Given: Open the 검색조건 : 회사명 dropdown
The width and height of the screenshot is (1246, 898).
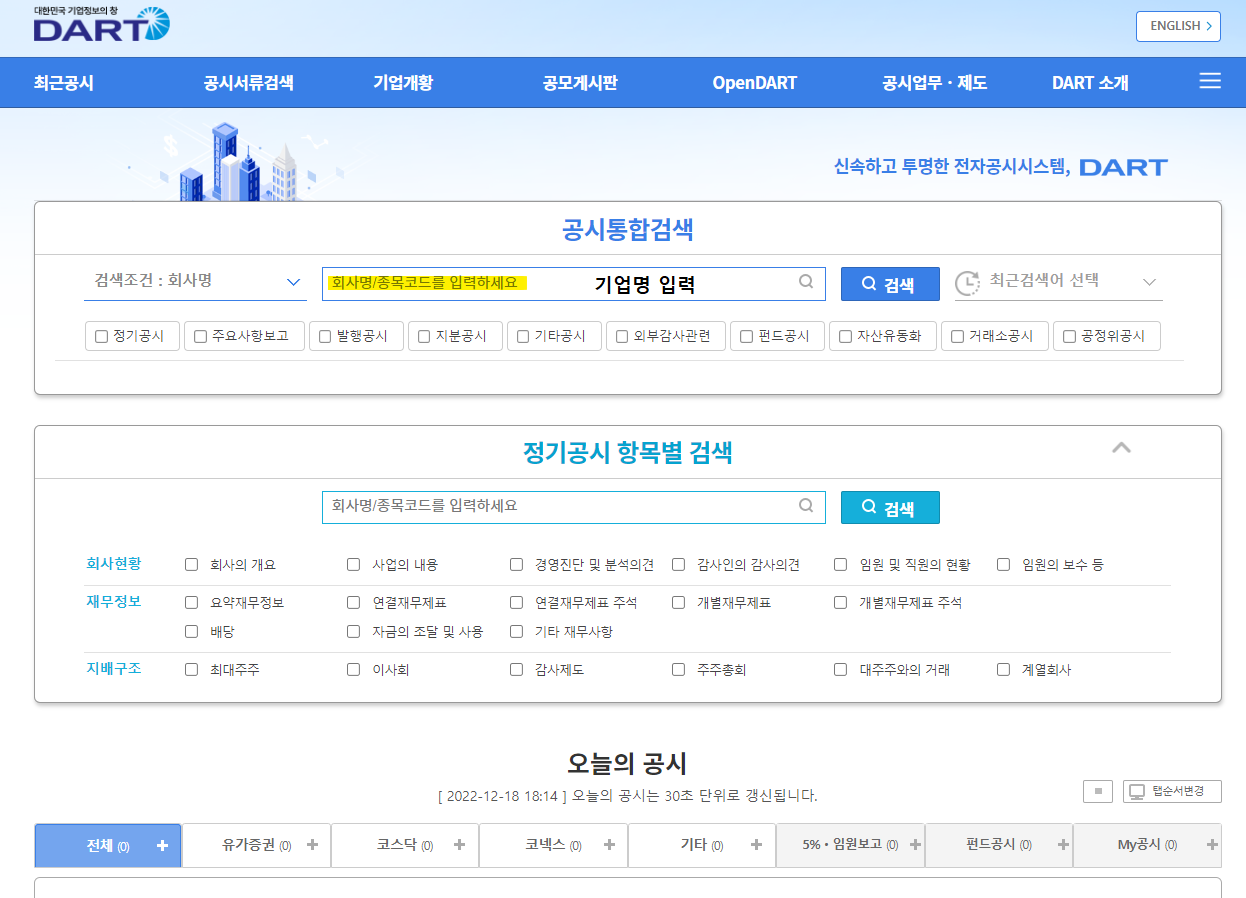Looking at the screenshot, I should pos(195,283).
